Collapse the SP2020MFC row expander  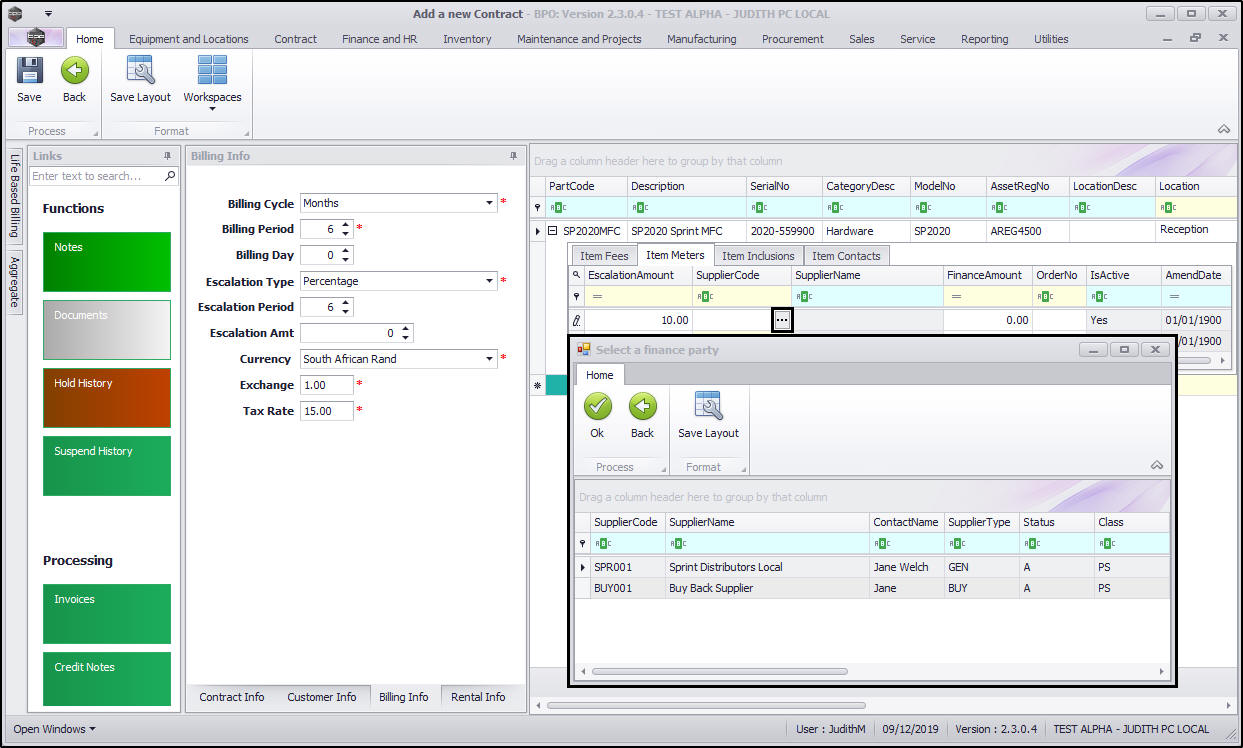551,231
